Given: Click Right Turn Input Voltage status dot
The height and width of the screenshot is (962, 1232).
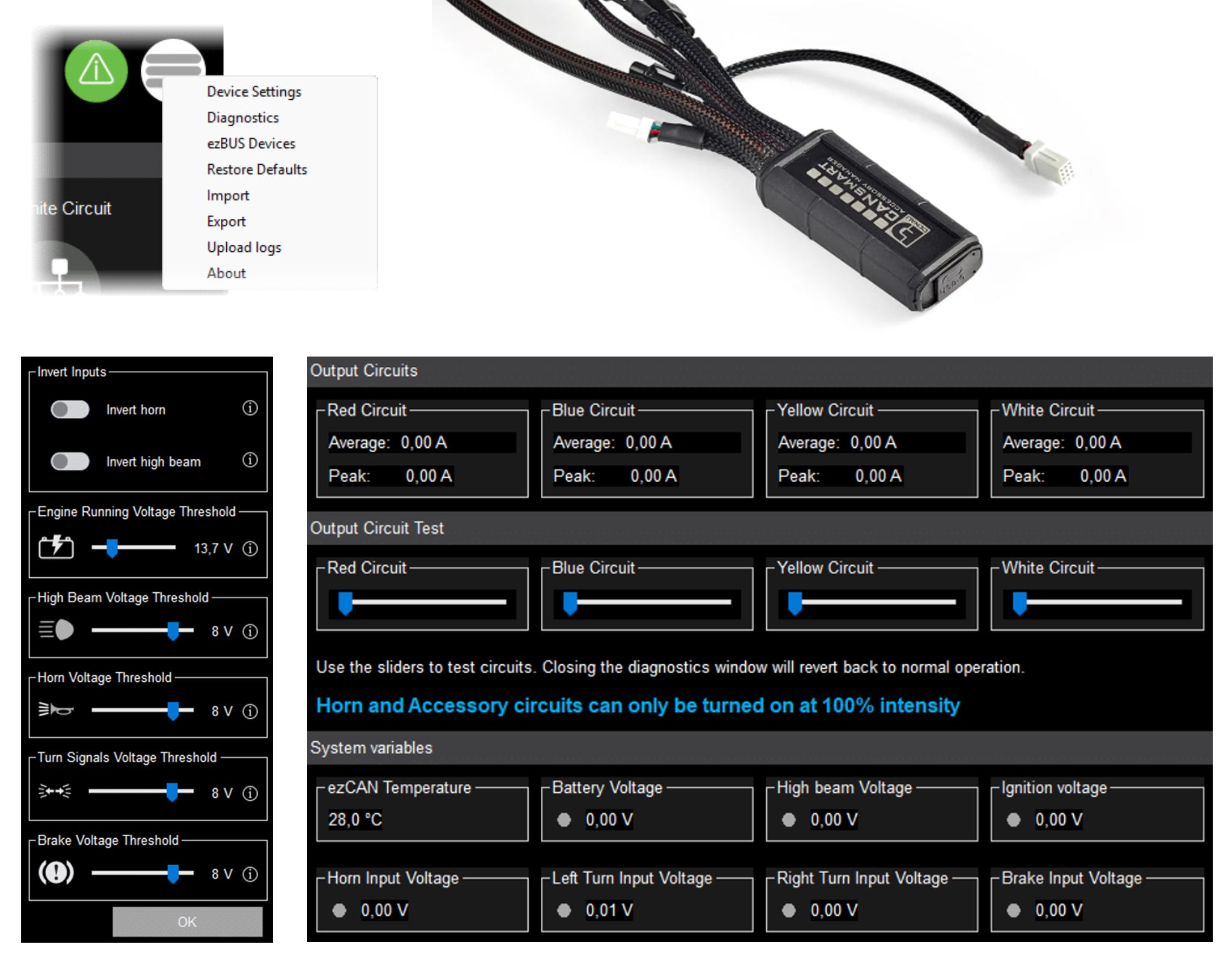Looking at the screenshot, I should 789,910.
